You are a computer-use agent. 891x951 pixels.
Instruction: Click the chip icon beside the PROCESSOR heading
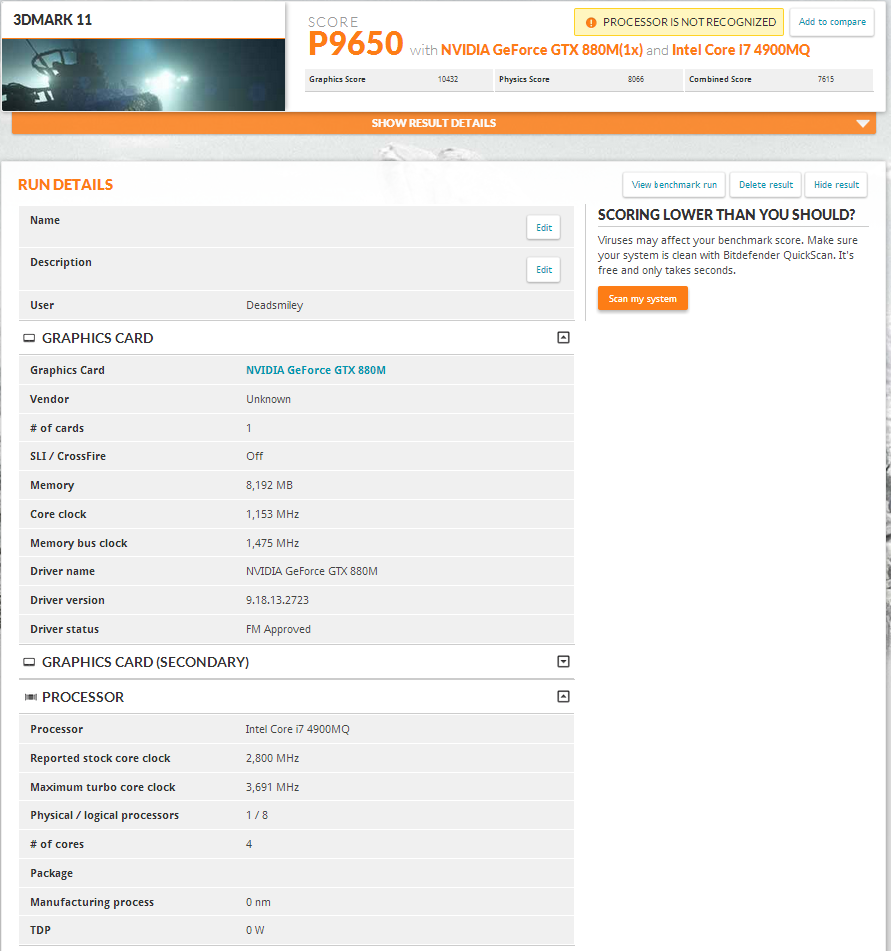pos(30,697)
